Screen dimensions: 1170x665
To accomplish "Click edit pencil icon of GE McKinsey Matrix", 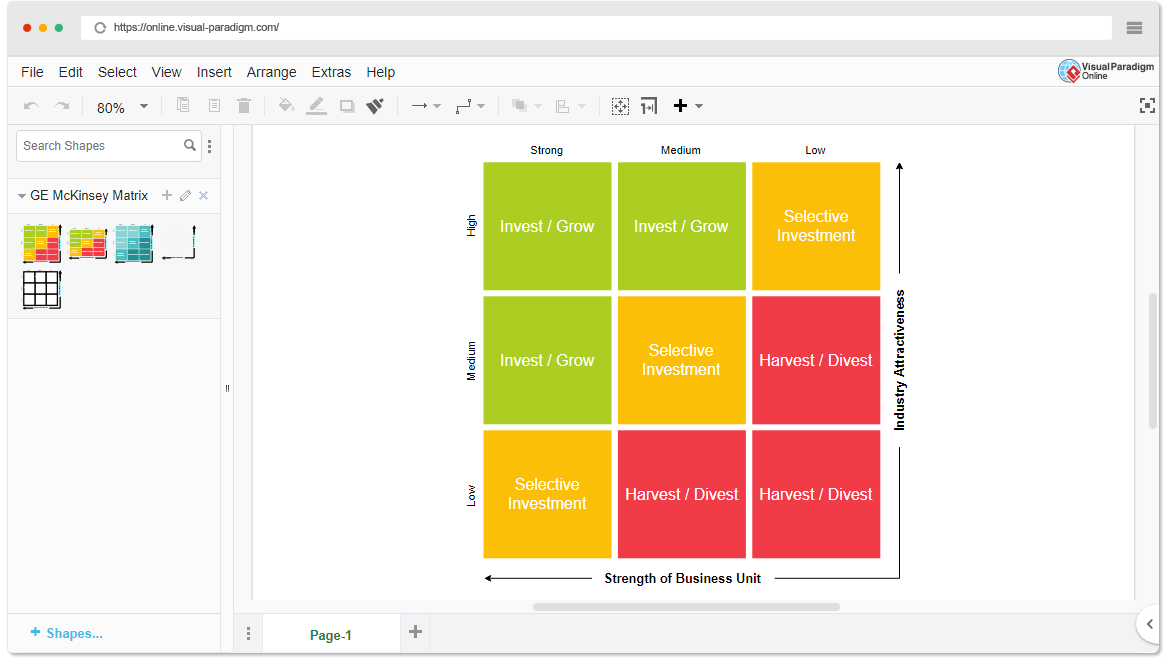I will tap(185, 196).
